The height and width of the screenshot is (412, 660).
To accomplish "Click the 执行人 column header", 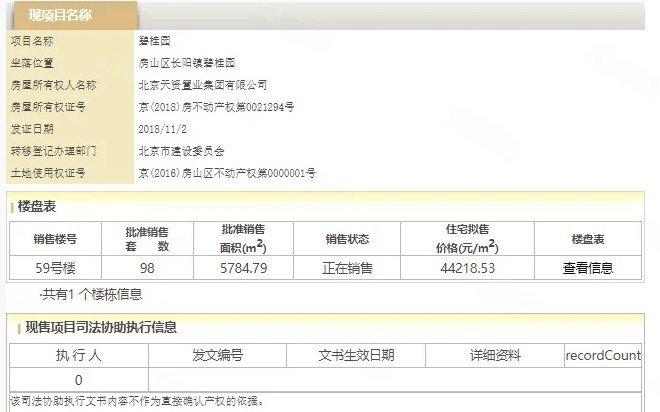I will click(78, 355).
